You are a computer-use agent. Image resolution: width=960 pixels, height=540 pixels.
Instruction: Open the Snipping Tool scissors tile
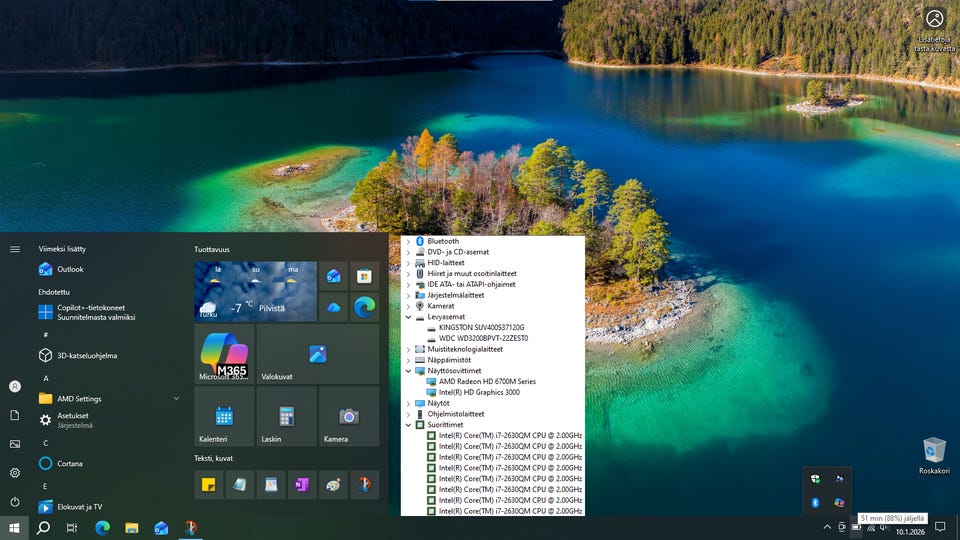(x=365, y=485)
